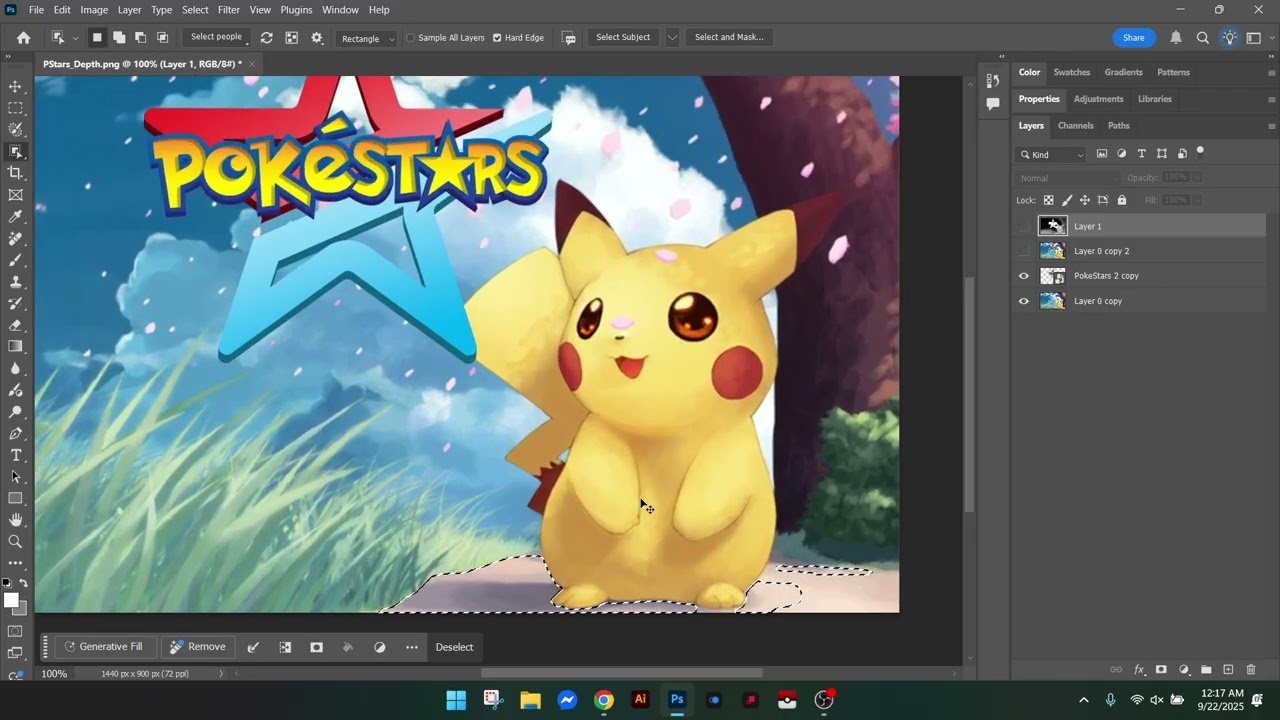
Task: Hide the PokeStars 2 copy layer
Action: pos(1023,276)
